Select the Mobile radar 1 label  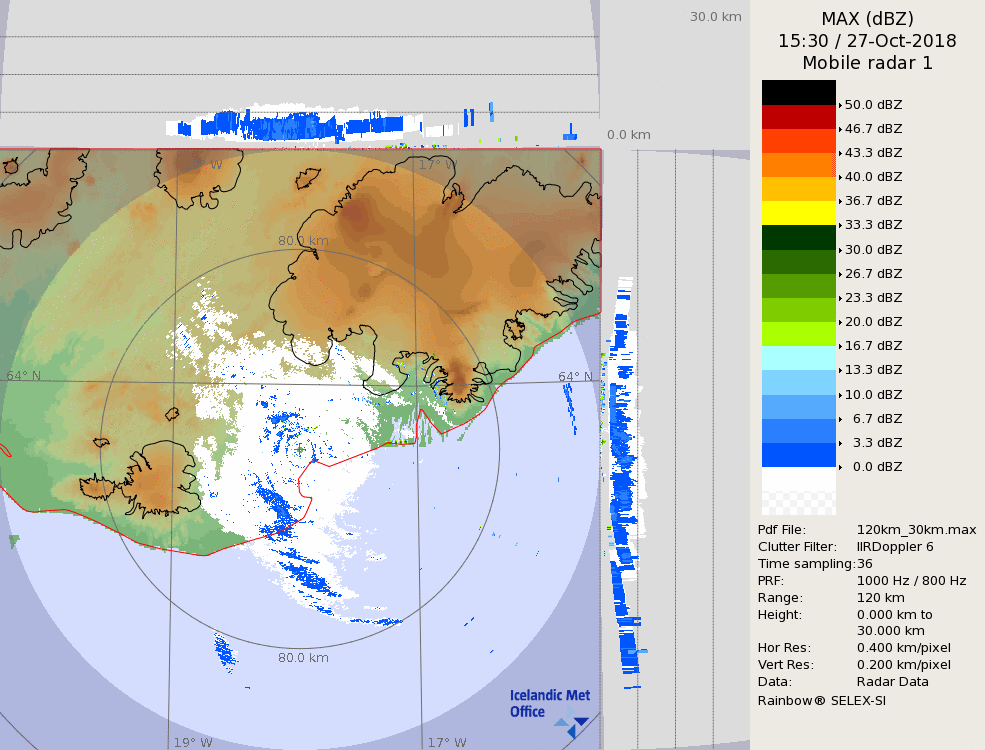[x=867, y=63]
